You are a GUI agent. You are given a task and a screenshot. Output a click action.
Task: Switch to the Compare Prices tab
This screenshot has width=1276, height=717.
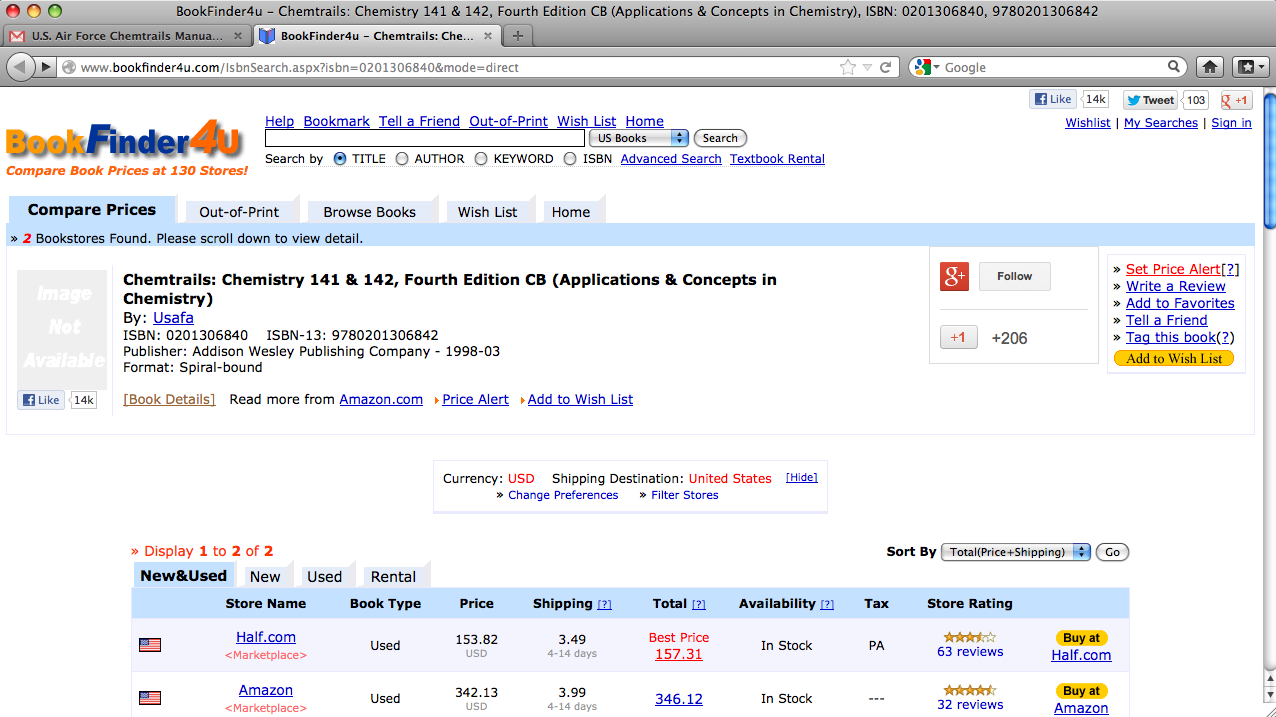pos(92,210)
